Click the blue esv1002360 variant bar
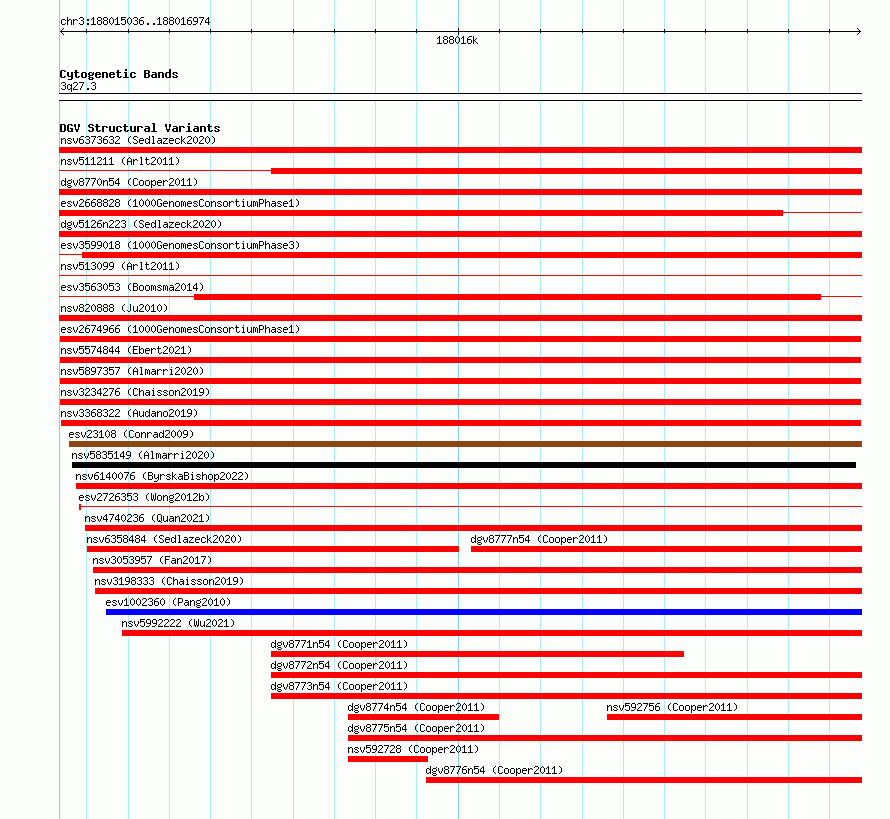The height and width of the screenshot is (819, 890). (x=484, y=612)
